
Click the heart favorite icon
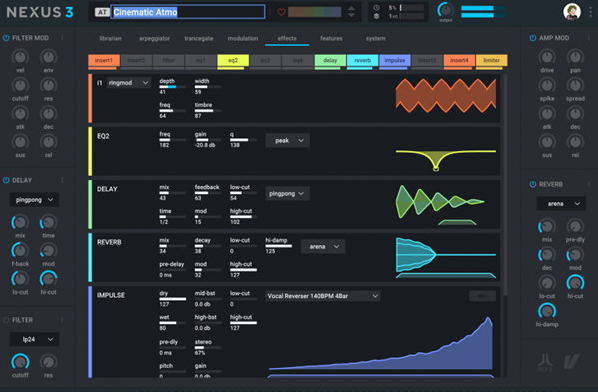click(281, 12)
